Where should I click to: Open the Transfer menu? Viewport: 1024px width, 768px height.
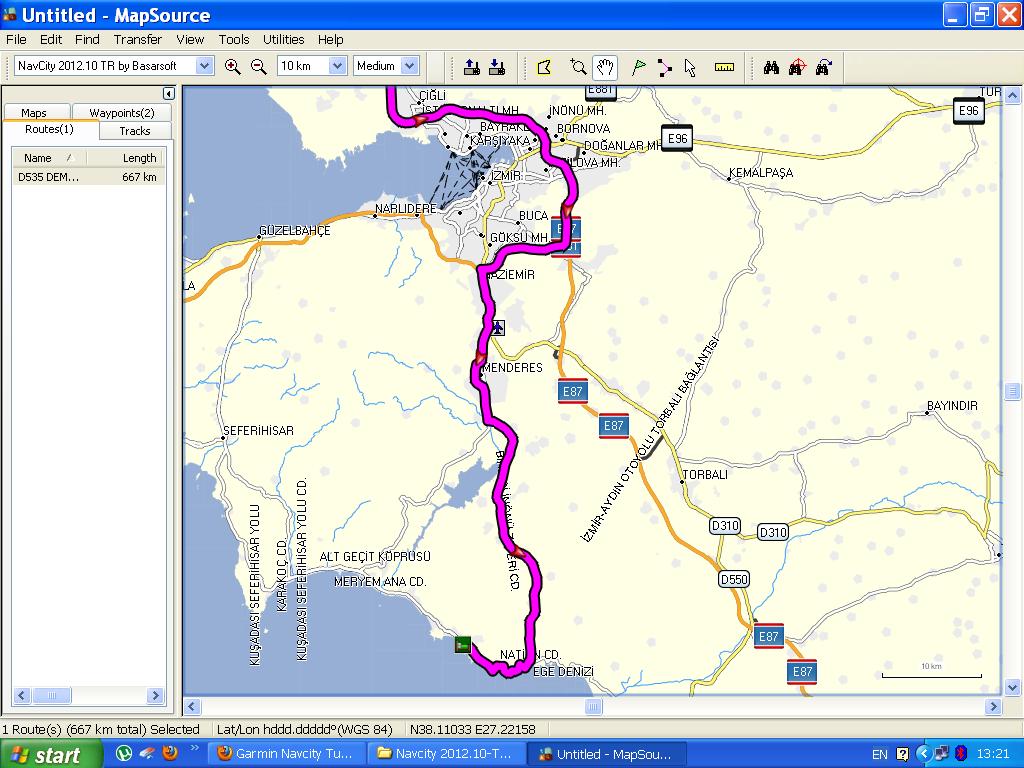[138, 39]
